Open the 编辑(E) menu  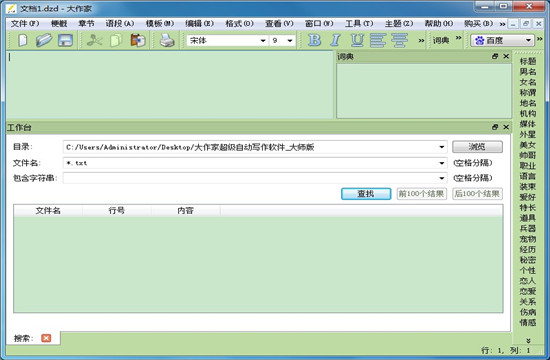[x=199, y=24]
